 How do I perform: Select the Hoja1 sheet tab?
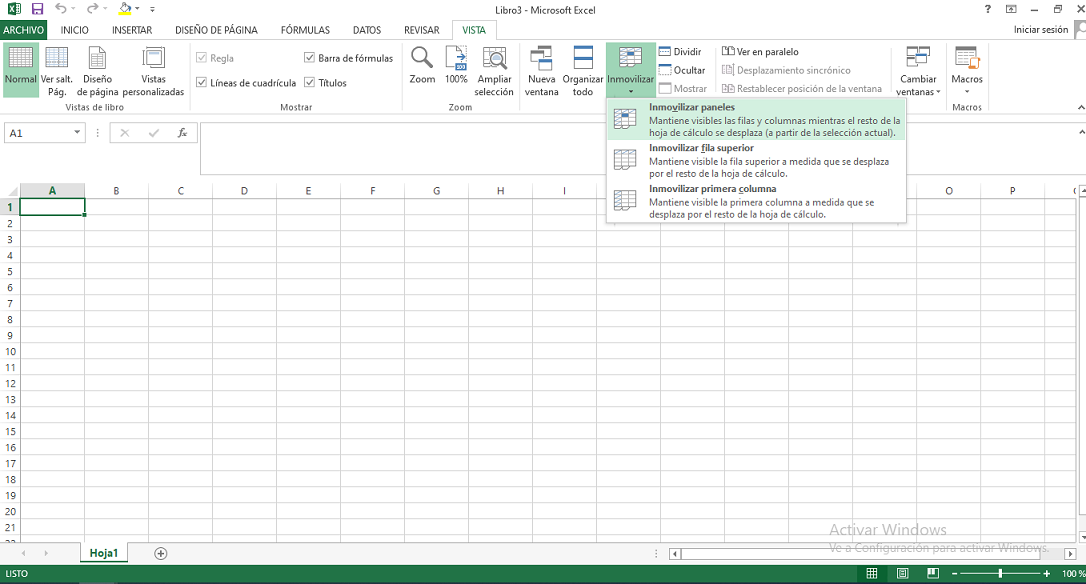point(104,553)
